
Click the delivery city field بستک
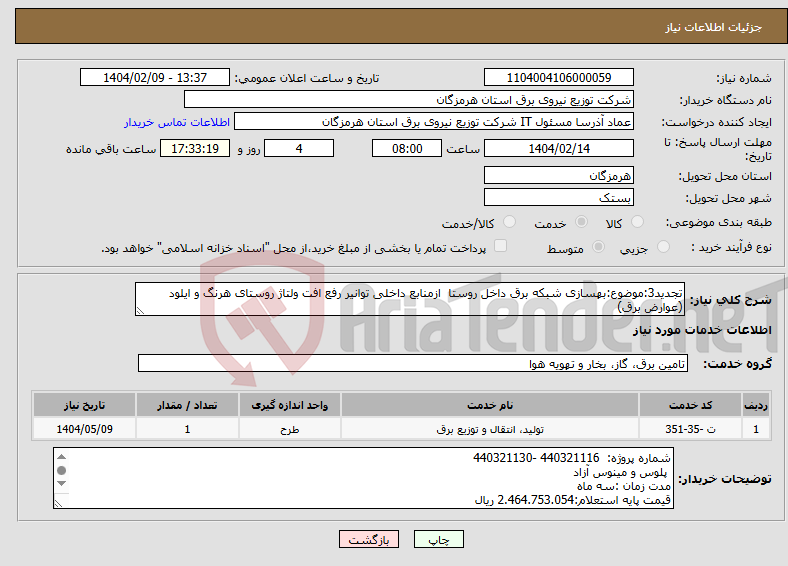[x=558, y=197]
